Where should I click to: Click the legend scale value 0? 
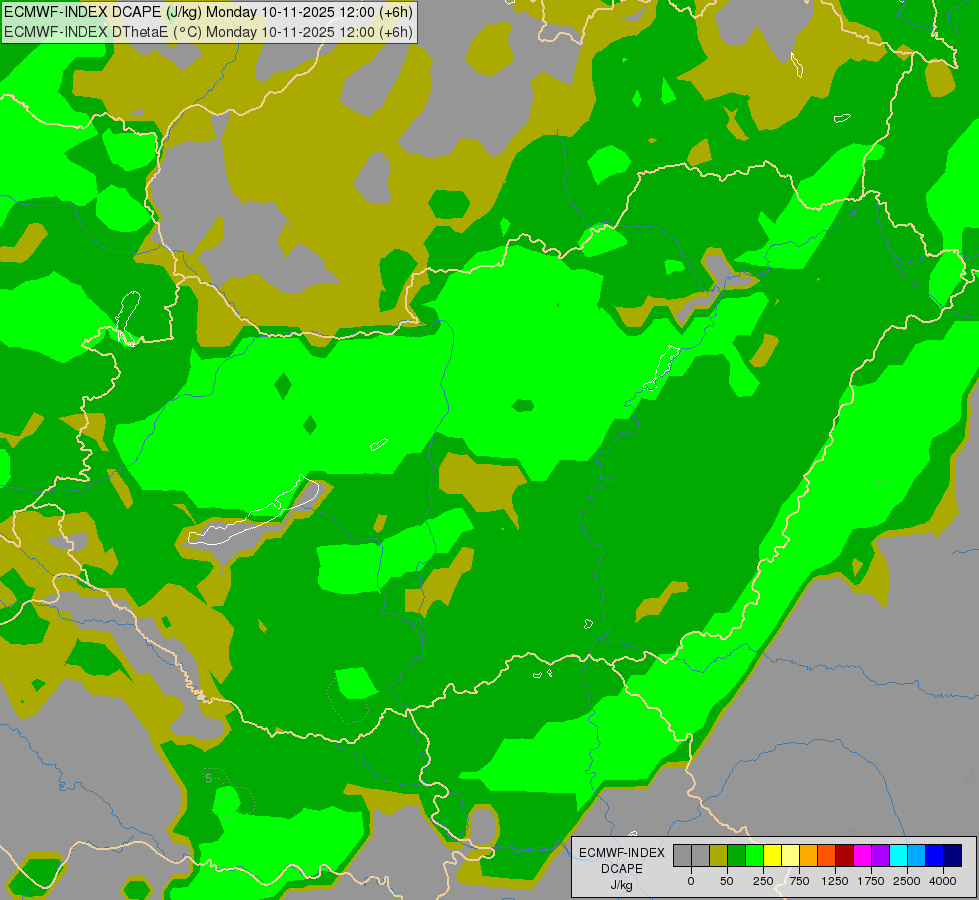click(691, 881)
